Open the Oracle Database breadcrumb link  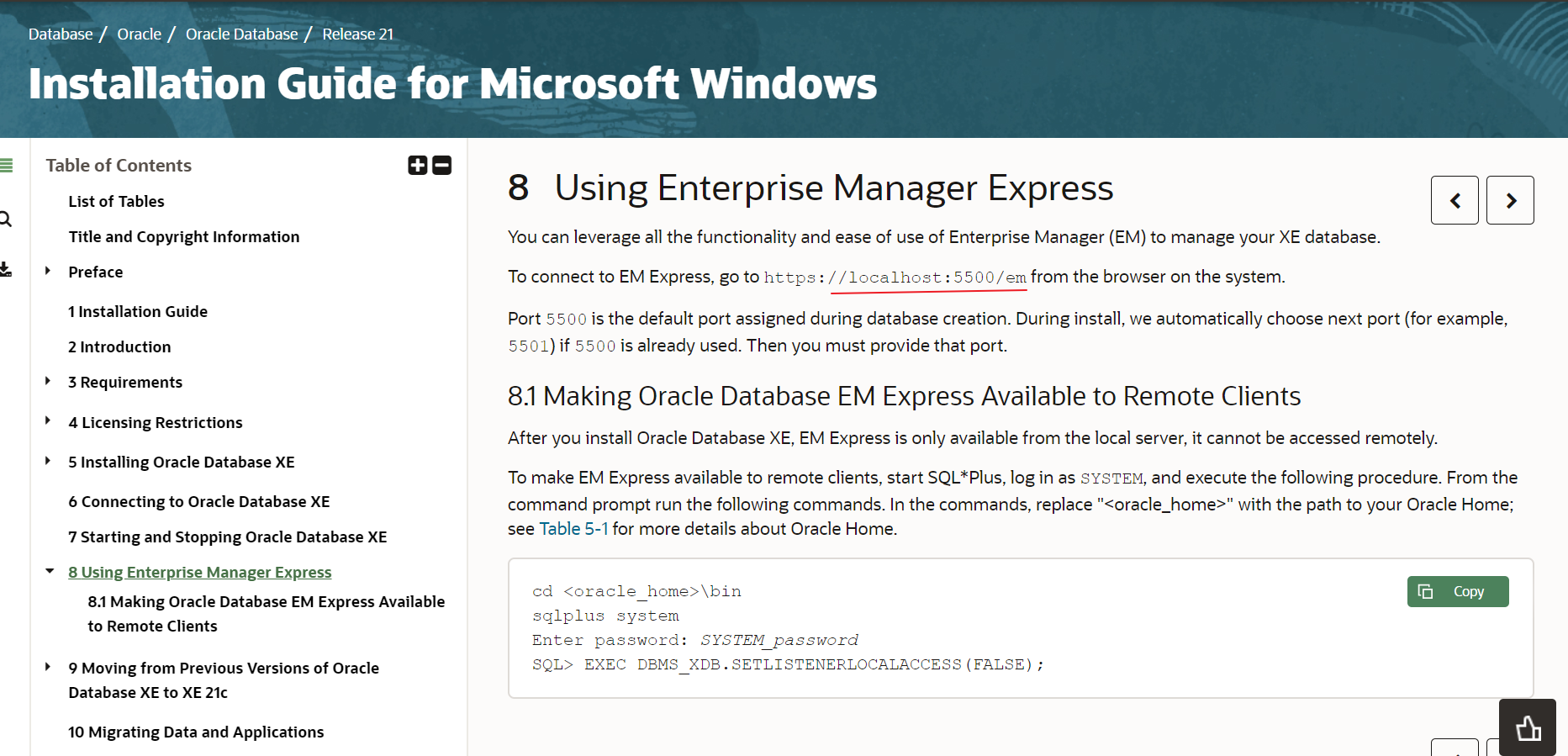coord(242,34)
